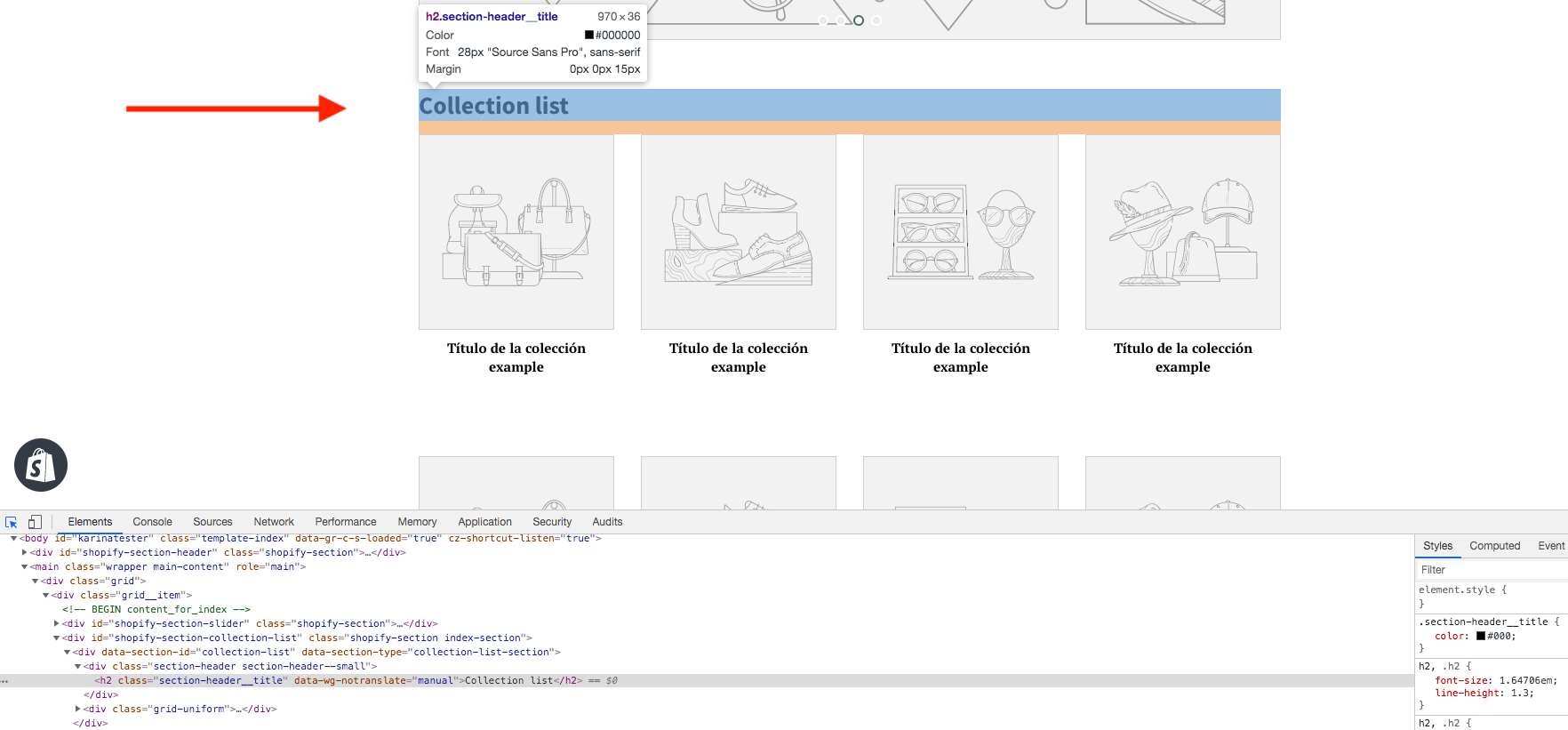The height and width of the screenshot is (730, 1568).
Task: Open the collection title link under sunglasses image
Action: [961, 357]
